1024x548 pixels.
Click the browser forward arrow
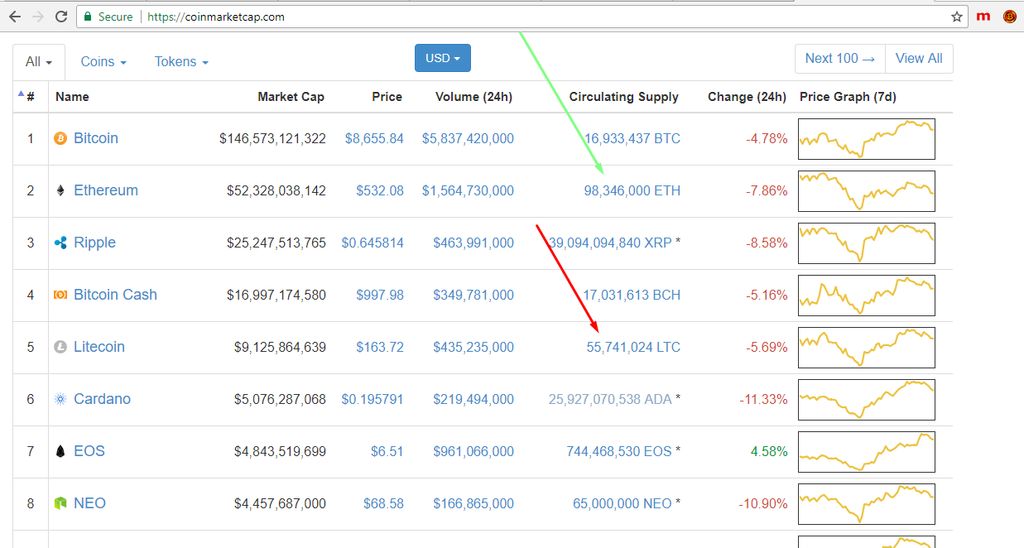[38, 17]
